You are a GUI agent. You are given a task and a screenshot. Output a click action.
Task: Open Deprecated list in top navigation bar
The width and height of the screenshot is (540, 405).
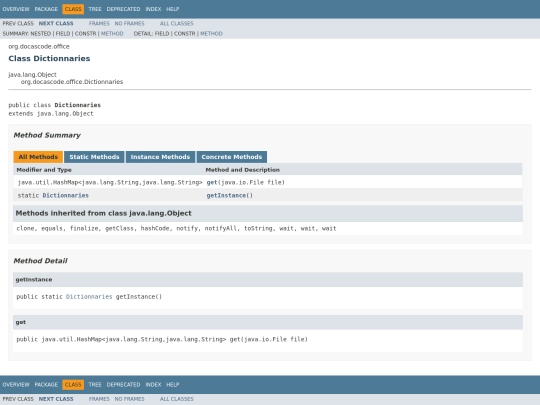pyautogui.click(x=123, y=9)
